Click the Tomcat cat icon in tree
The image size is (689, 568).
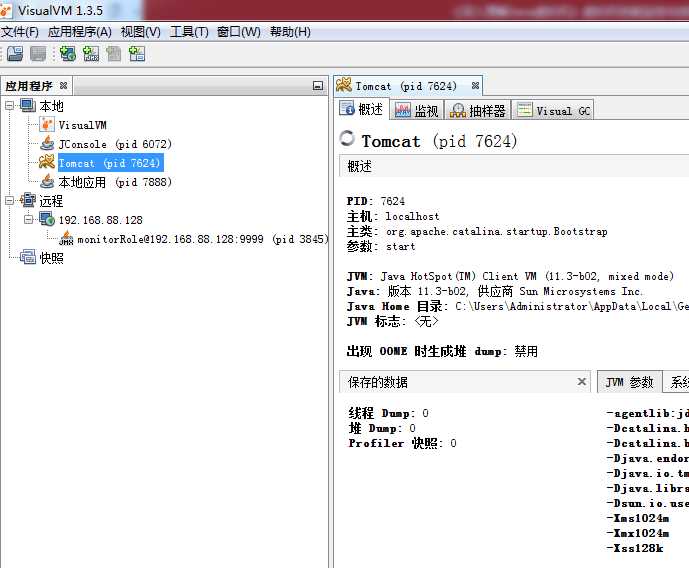(x=47, y=162)
